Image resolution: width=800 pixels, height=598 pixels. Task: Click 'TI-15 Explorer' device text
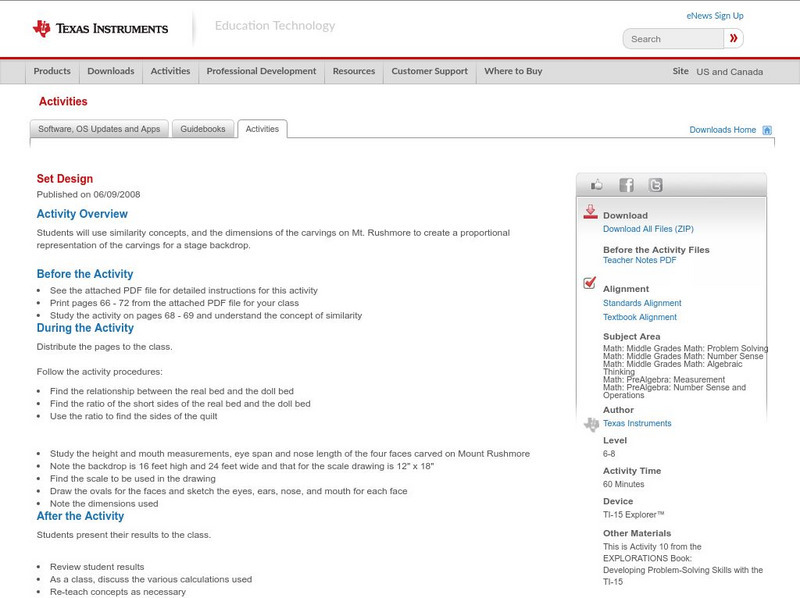pyautogui.click(x=634, y=515)
